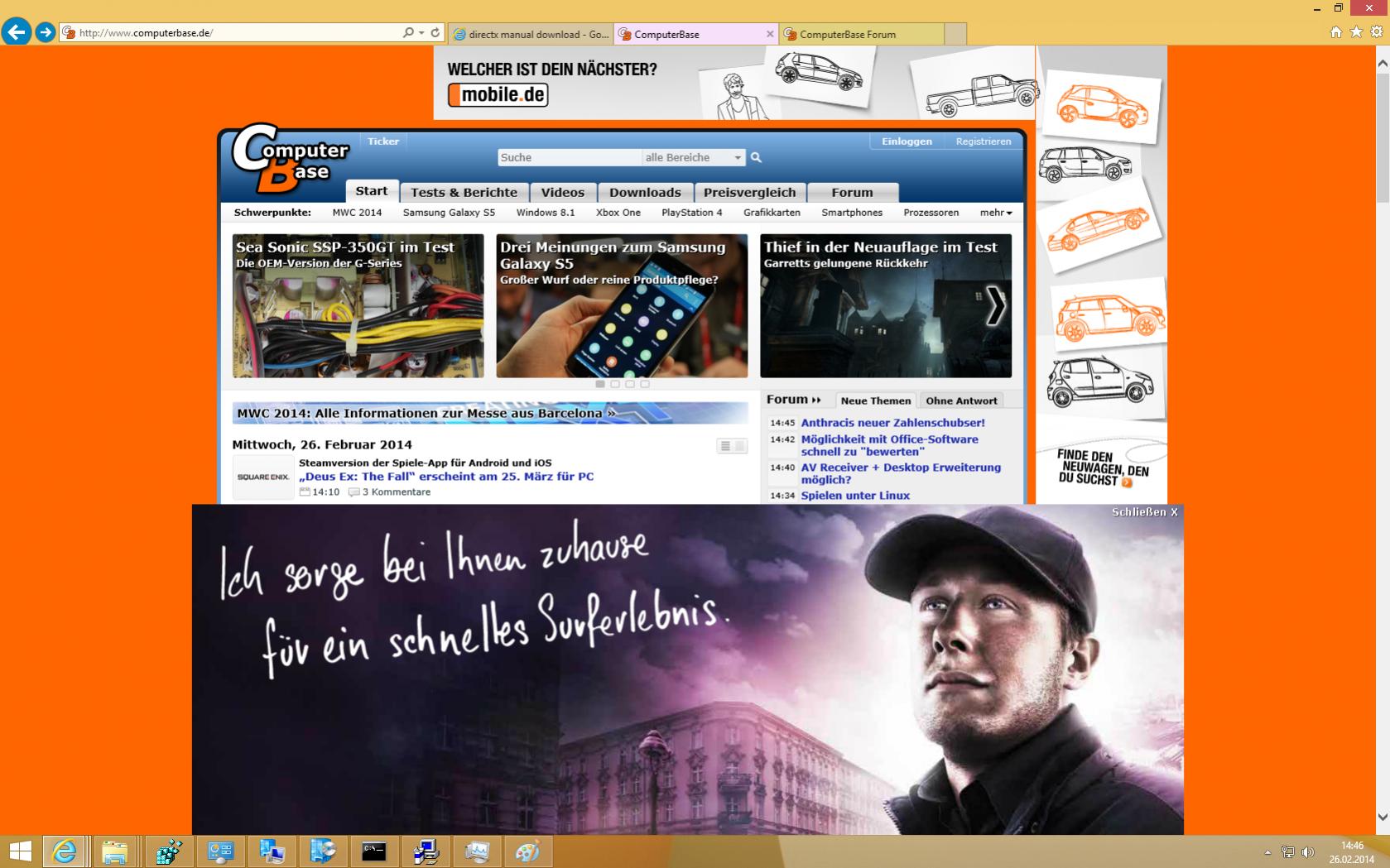Switch to 'directx manual download' browser tab

531,34
